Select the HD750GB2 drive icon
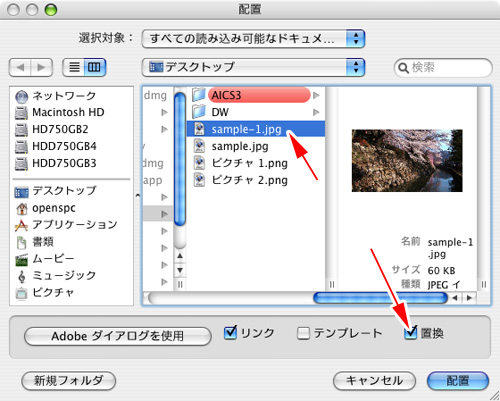500x401 pixels. [21, 130]
